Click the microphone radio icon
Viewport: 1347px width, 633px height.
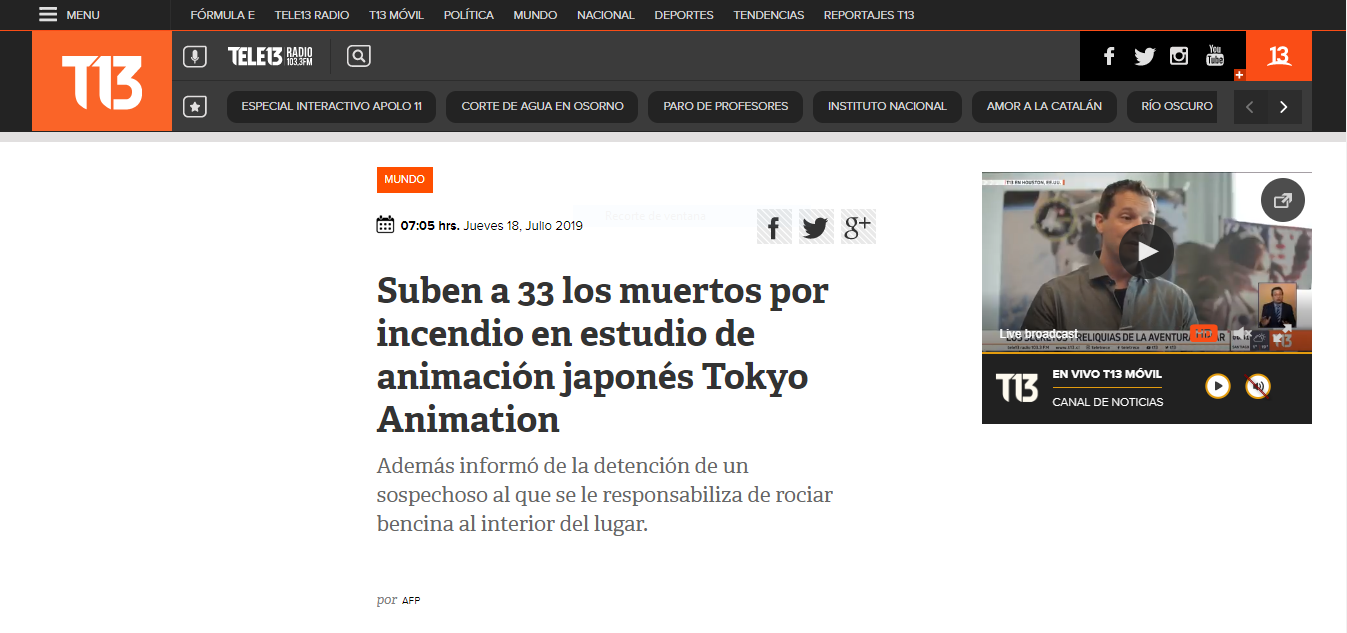[195, 57]
